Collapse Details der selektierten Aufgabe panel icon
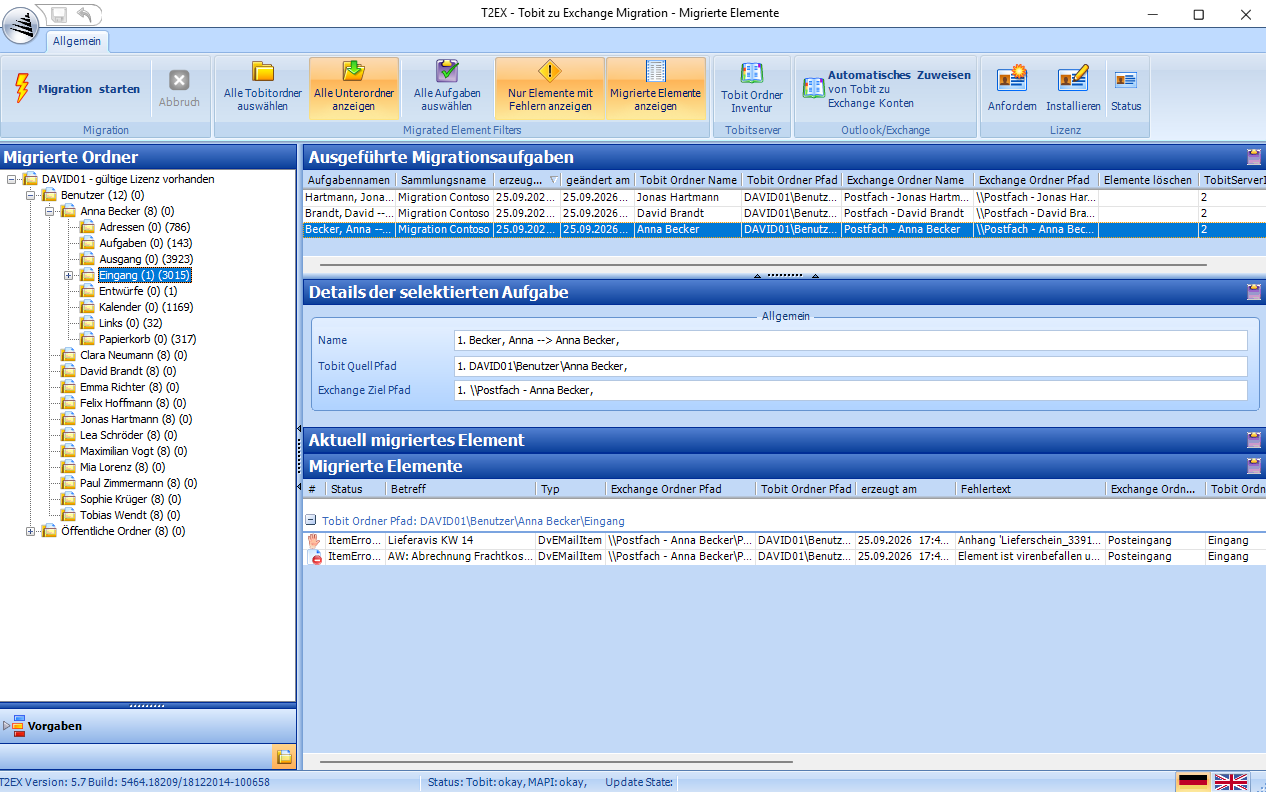The image size is (1266, 792). (x=1254, y=292)
